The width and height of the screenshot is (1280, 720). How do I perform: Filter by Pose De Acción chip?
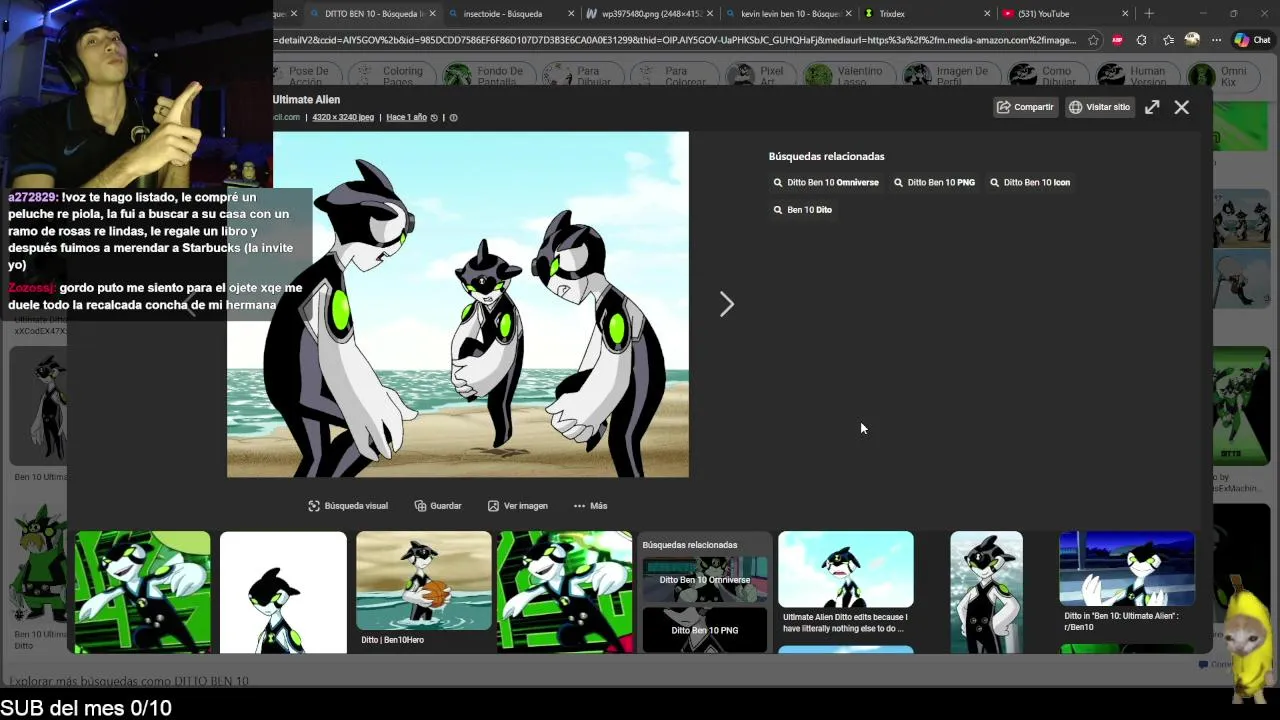(299, 76)
